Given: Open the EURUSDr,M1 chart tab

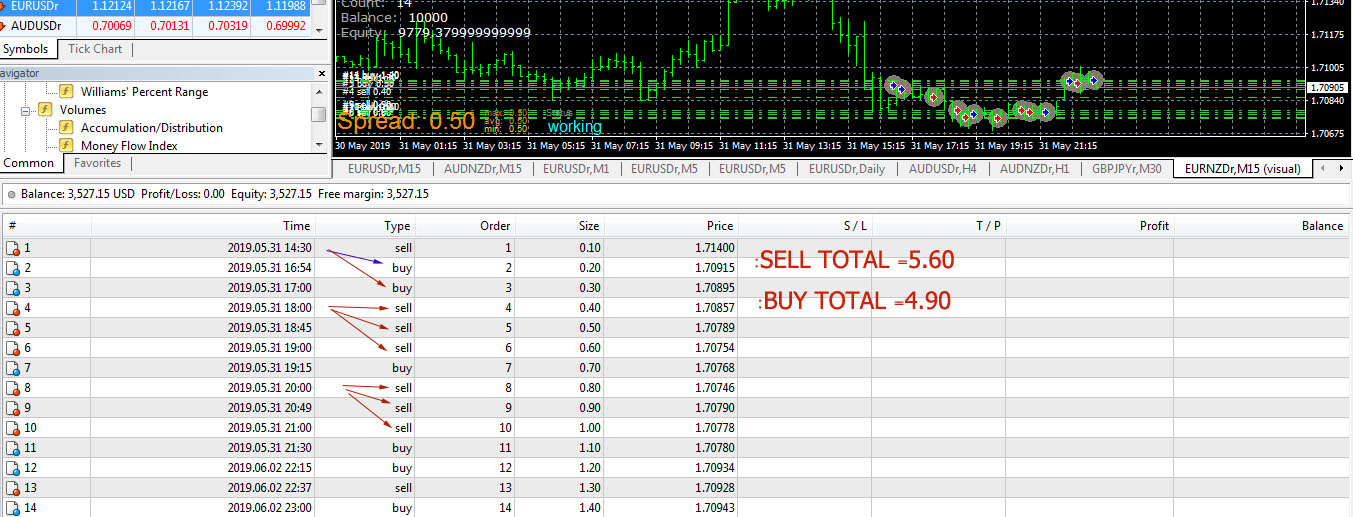Looking at the screenshot, I should pos(574,169).
